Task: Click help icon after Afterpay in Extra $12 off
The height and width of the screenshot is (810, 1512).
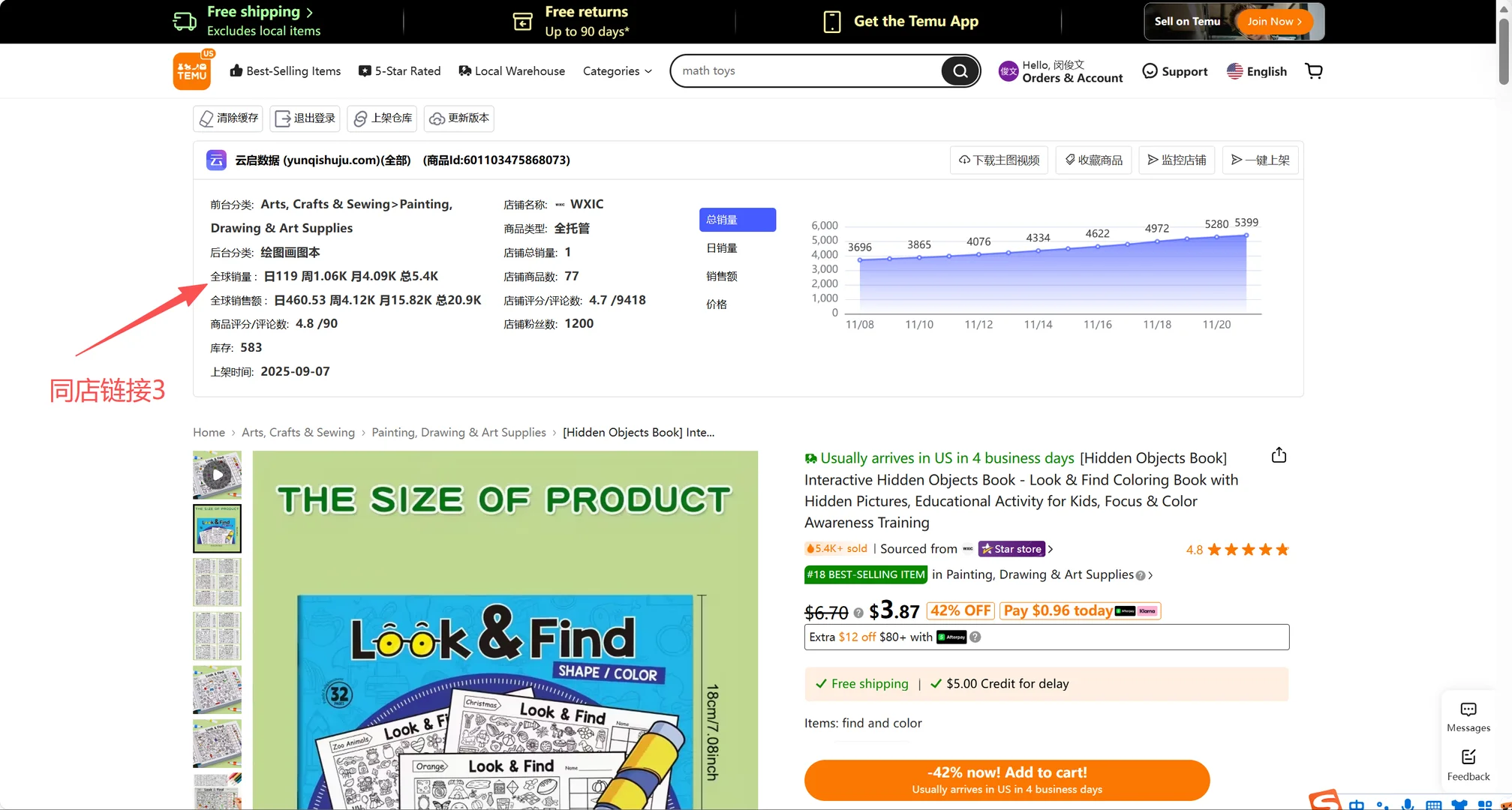Action: [975, 637]
